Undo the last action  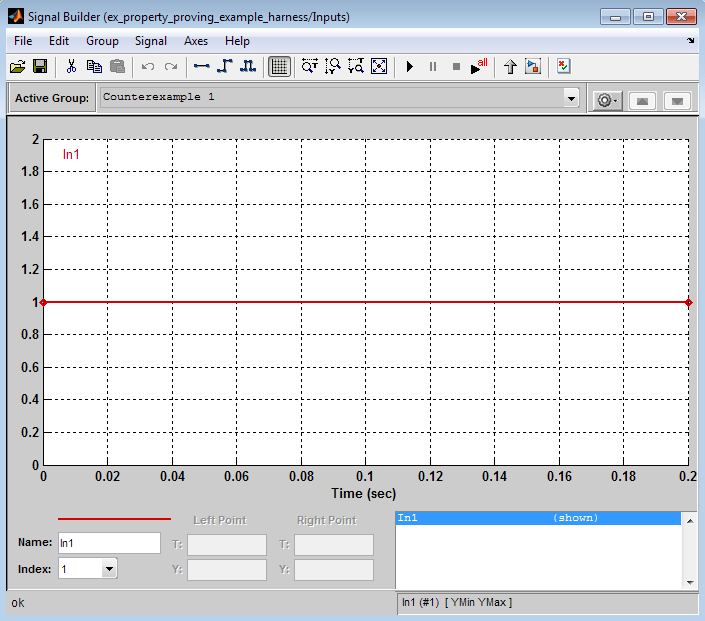pos(147,67)
